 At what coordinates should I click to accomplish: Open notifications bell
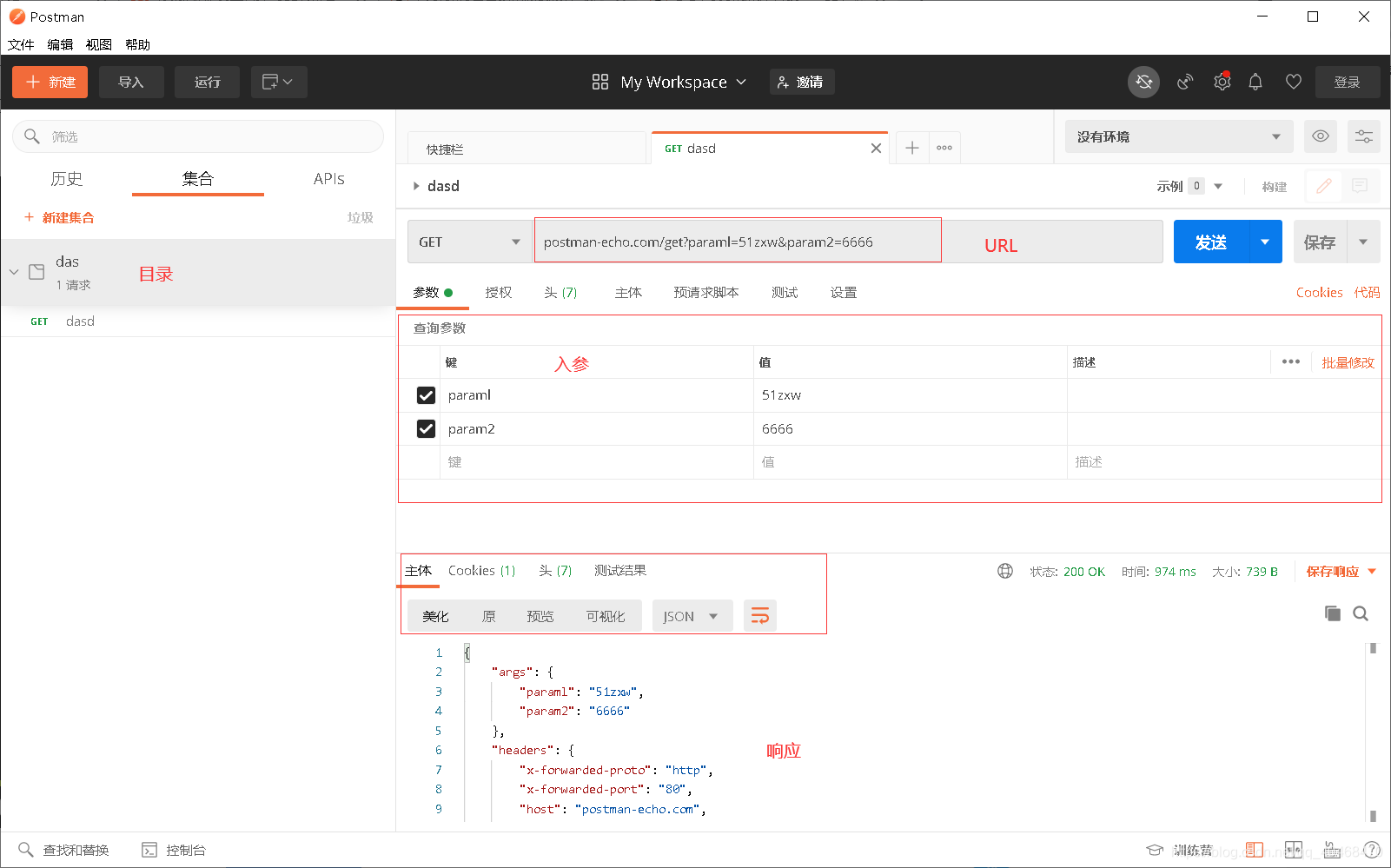pos(1255,82)
